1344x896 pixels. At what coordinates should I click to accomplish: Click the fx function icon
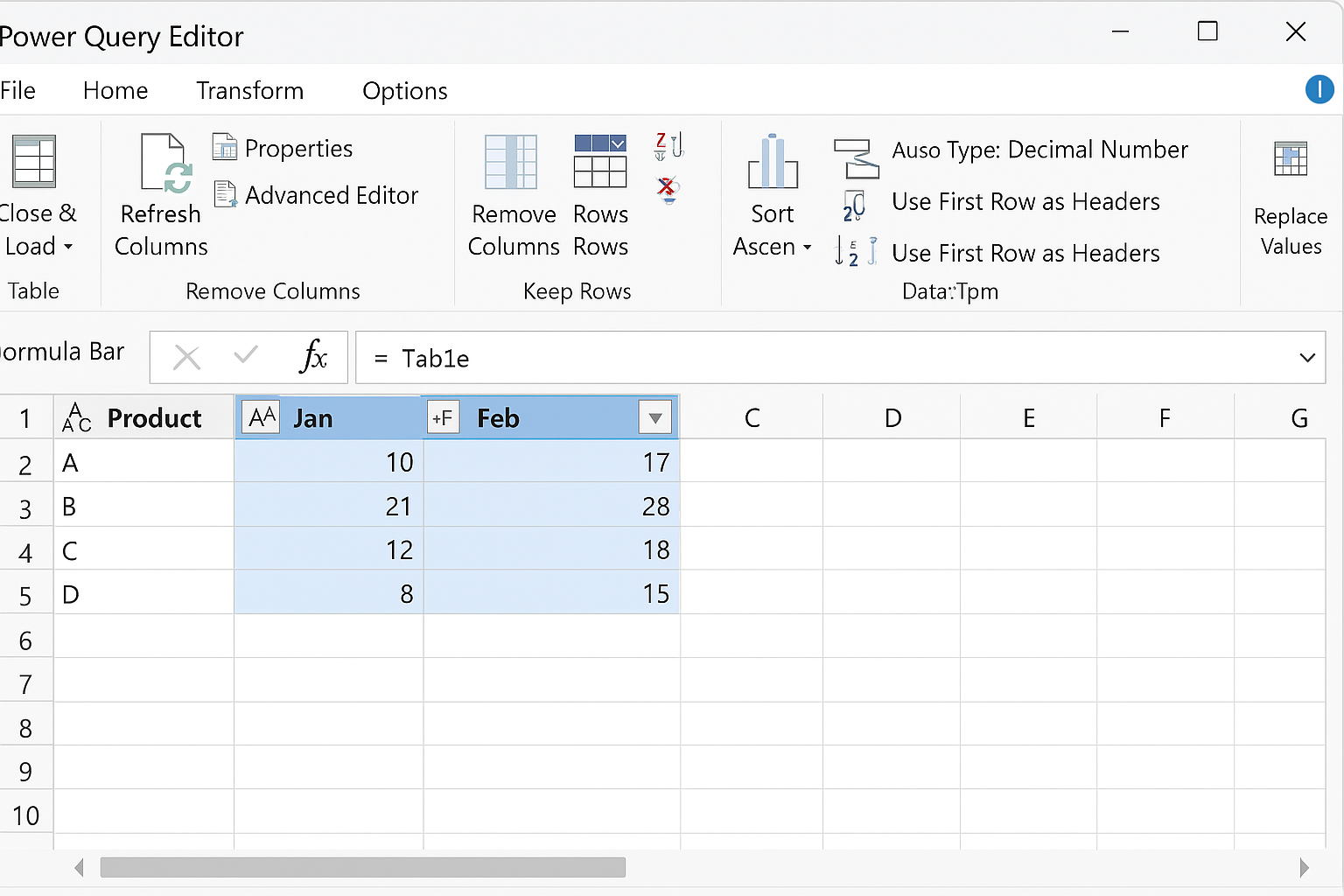312,356
